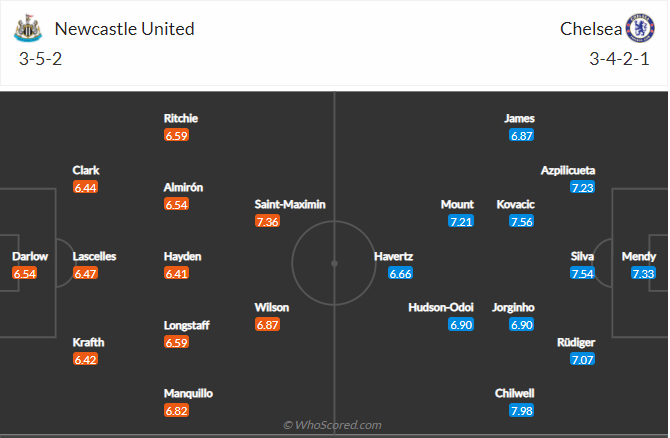The height and width of the screenshot is (438, 670).
Task: Open the Chelsea team name link
Action: [x=588, y=28]
